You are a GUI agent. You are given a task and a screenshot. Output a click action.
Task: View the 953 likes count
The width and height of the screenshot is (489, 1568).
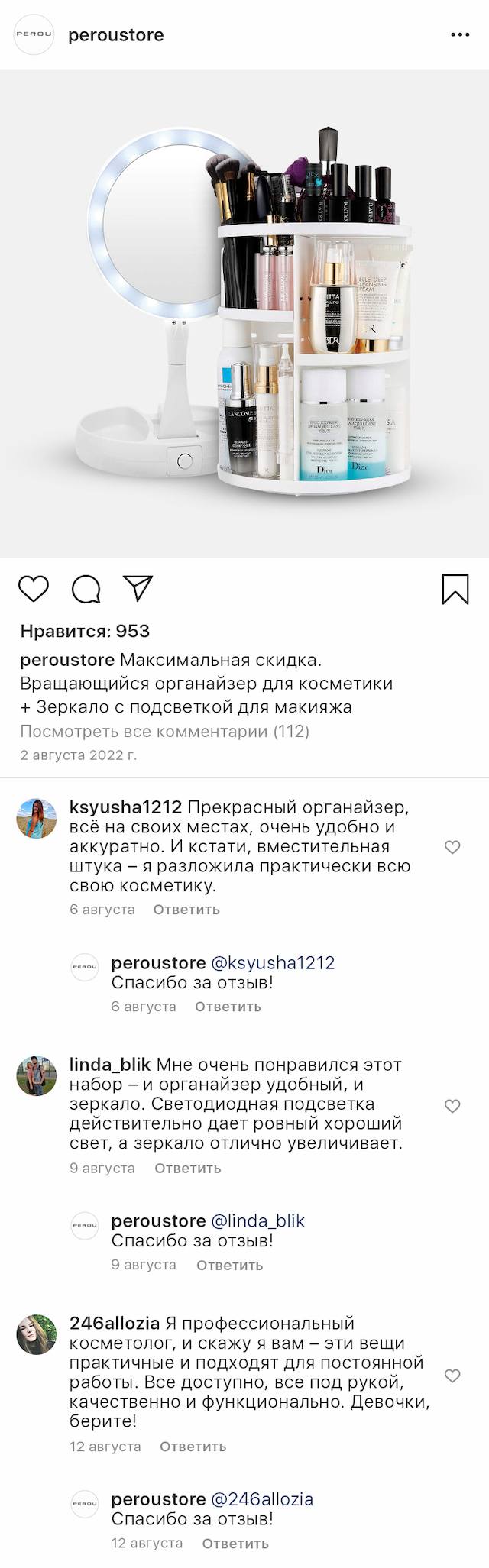pos(85,631)
